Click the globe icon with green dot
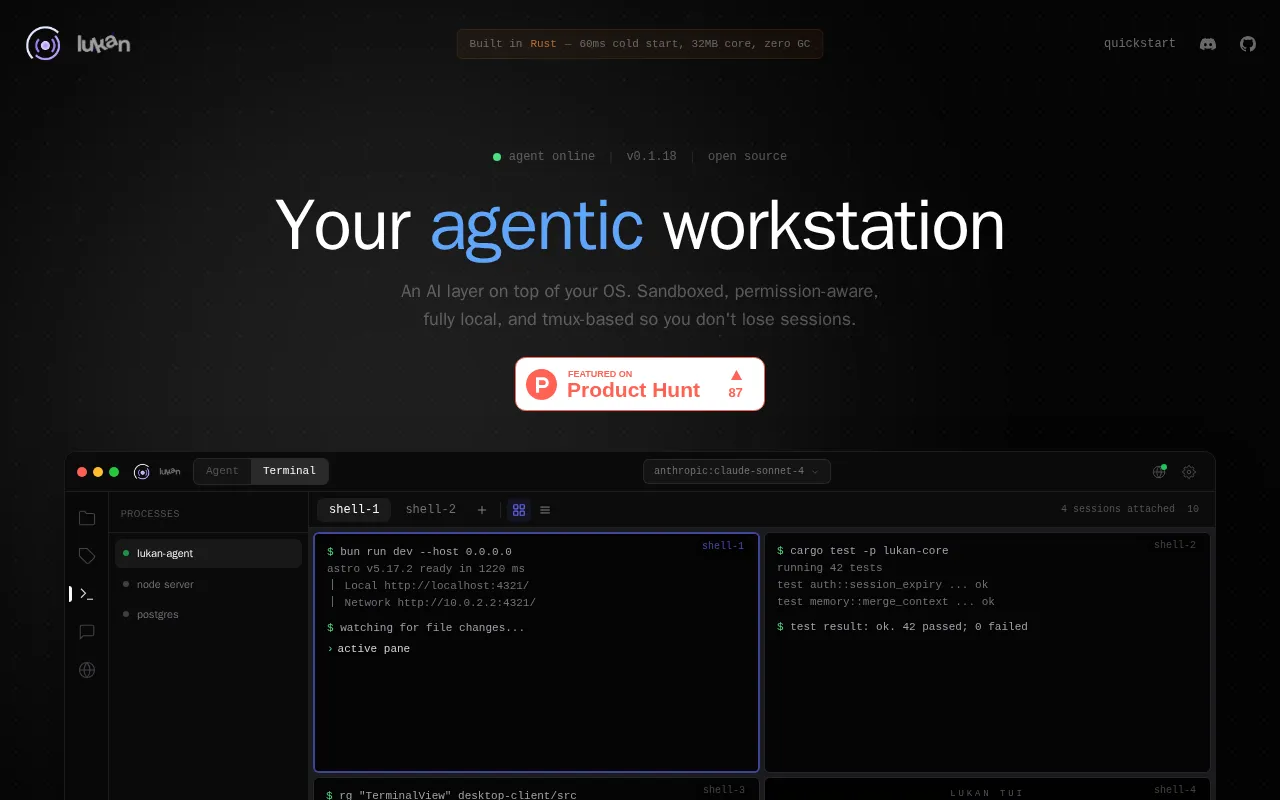This screenshot has width=1280, height=800. pyautogui.click(x=1159, y=471)
